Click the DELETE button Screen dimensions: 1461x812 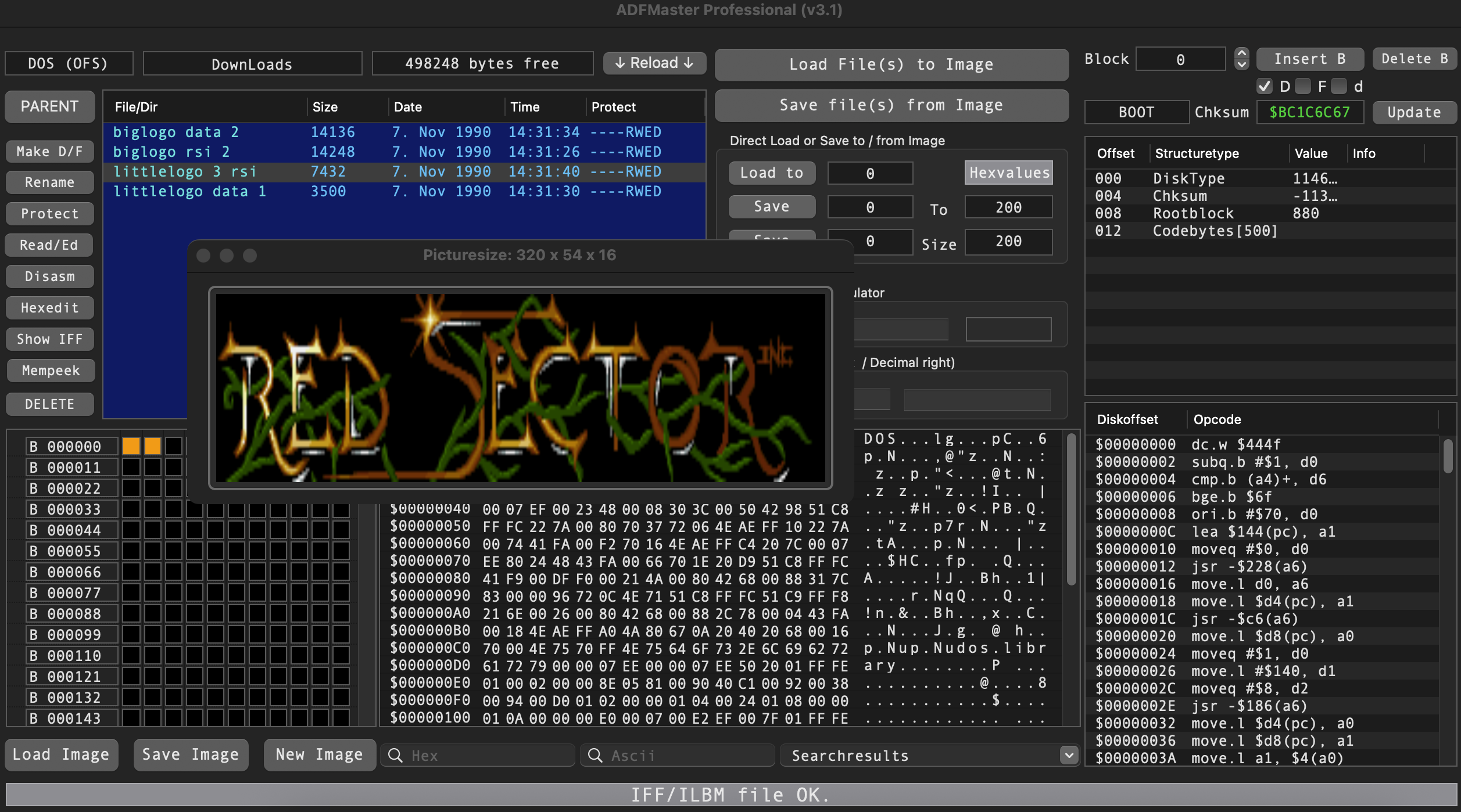(50, 404)
